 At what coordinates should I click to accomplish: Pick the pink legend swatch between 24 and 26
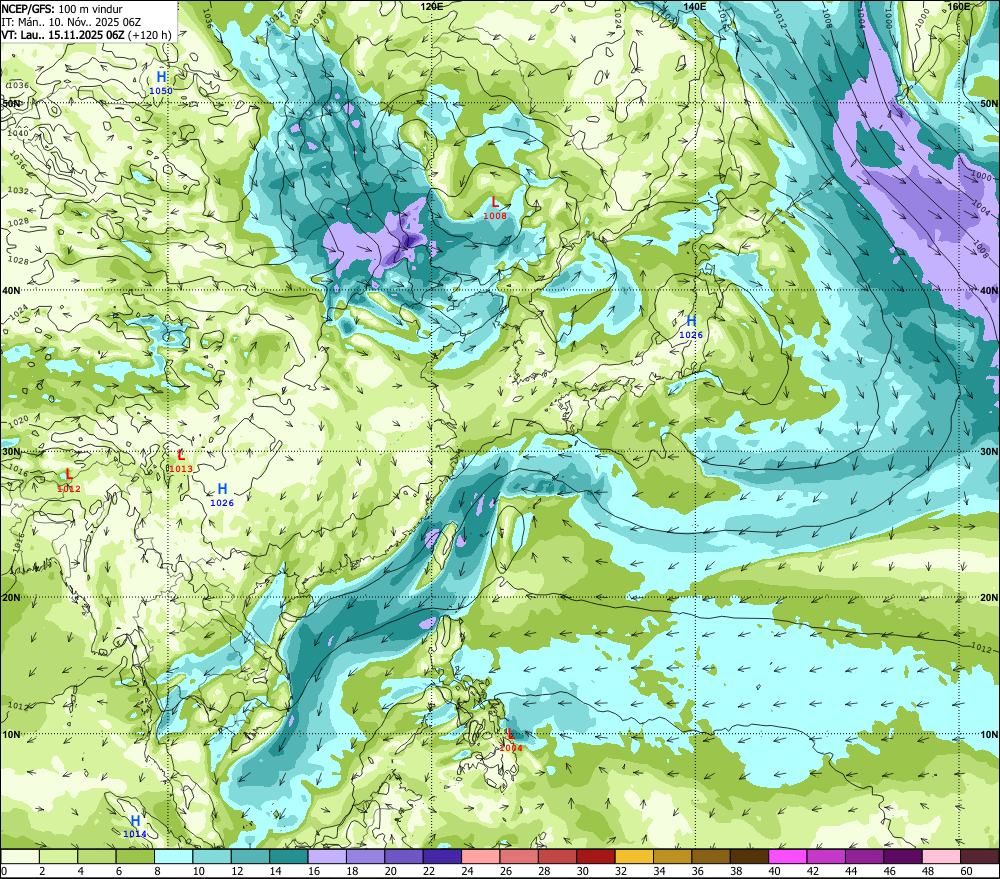point(481,856)
